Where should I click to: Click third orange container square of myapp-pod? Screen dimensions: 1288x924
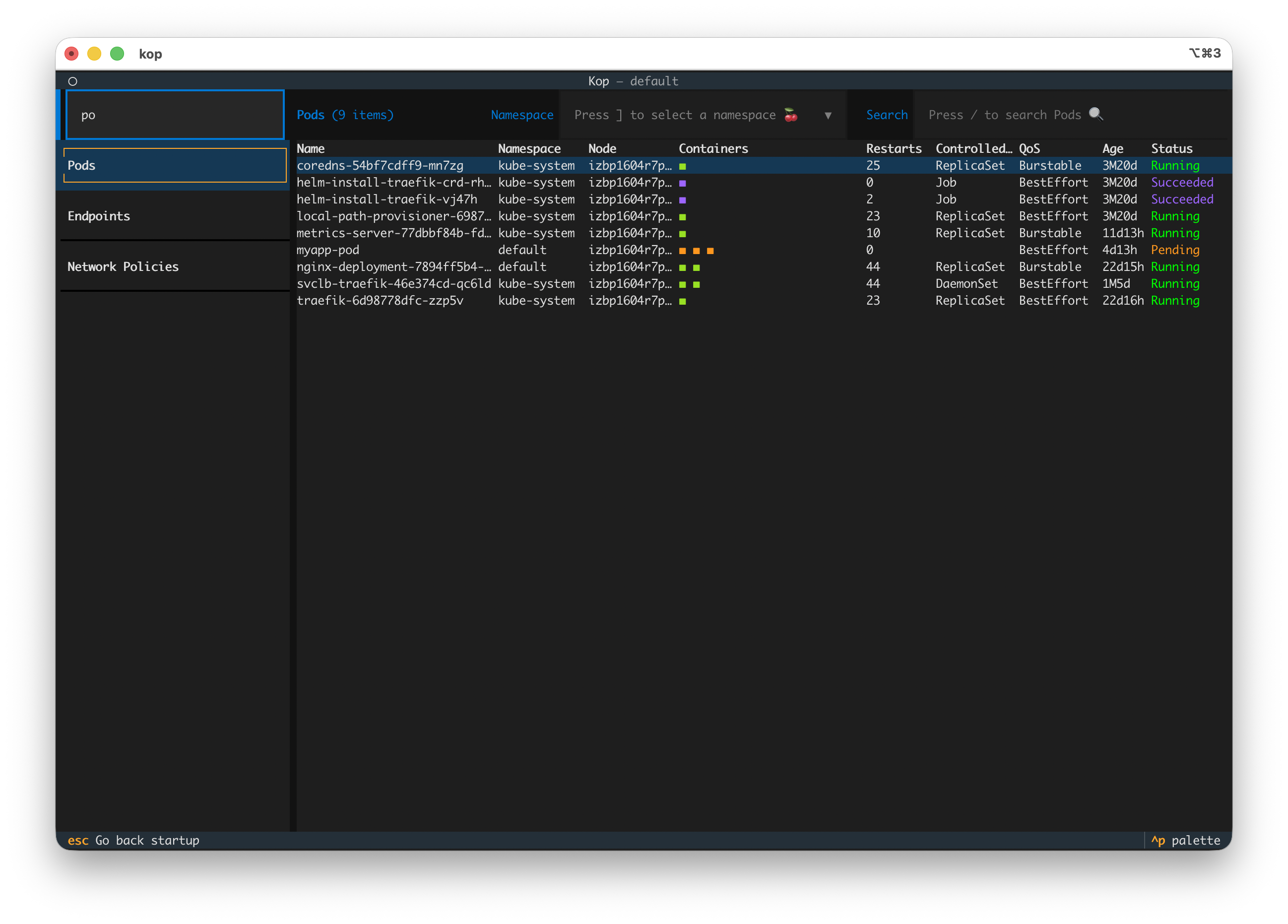tap(710, 251)
